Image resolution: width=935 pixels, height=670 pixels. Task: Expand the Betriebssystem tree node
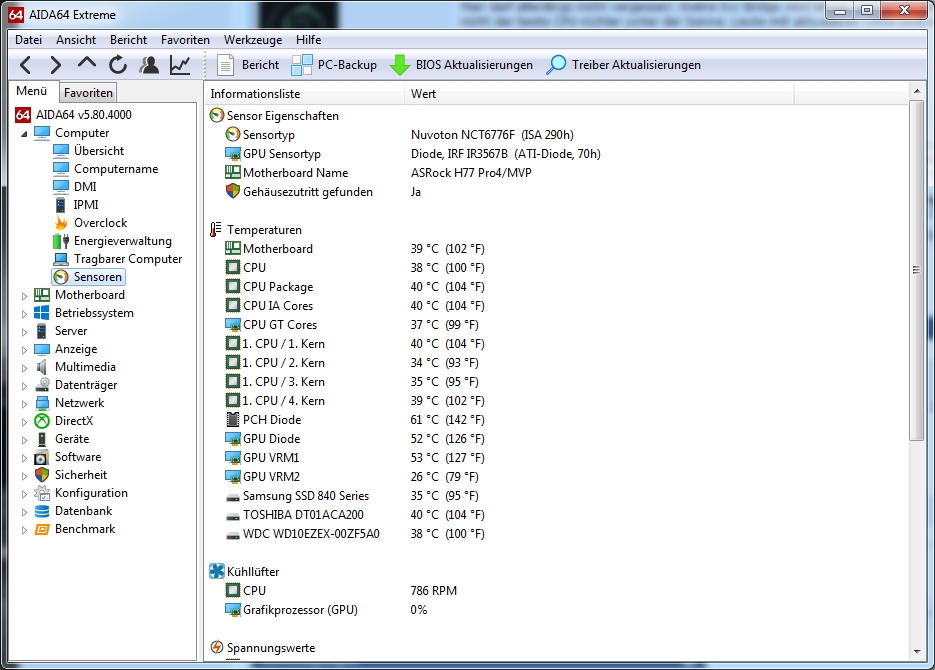[24, 314]
